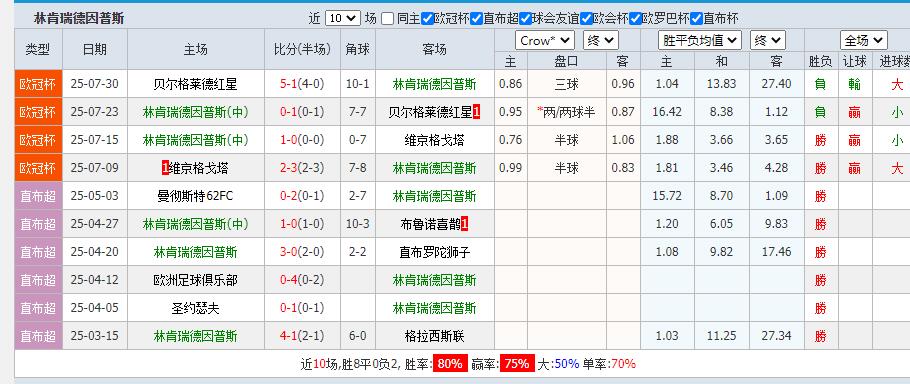Click the 4-1(2-1) score
The height and width of the screenshot is (384, 910).
[302, 336]
